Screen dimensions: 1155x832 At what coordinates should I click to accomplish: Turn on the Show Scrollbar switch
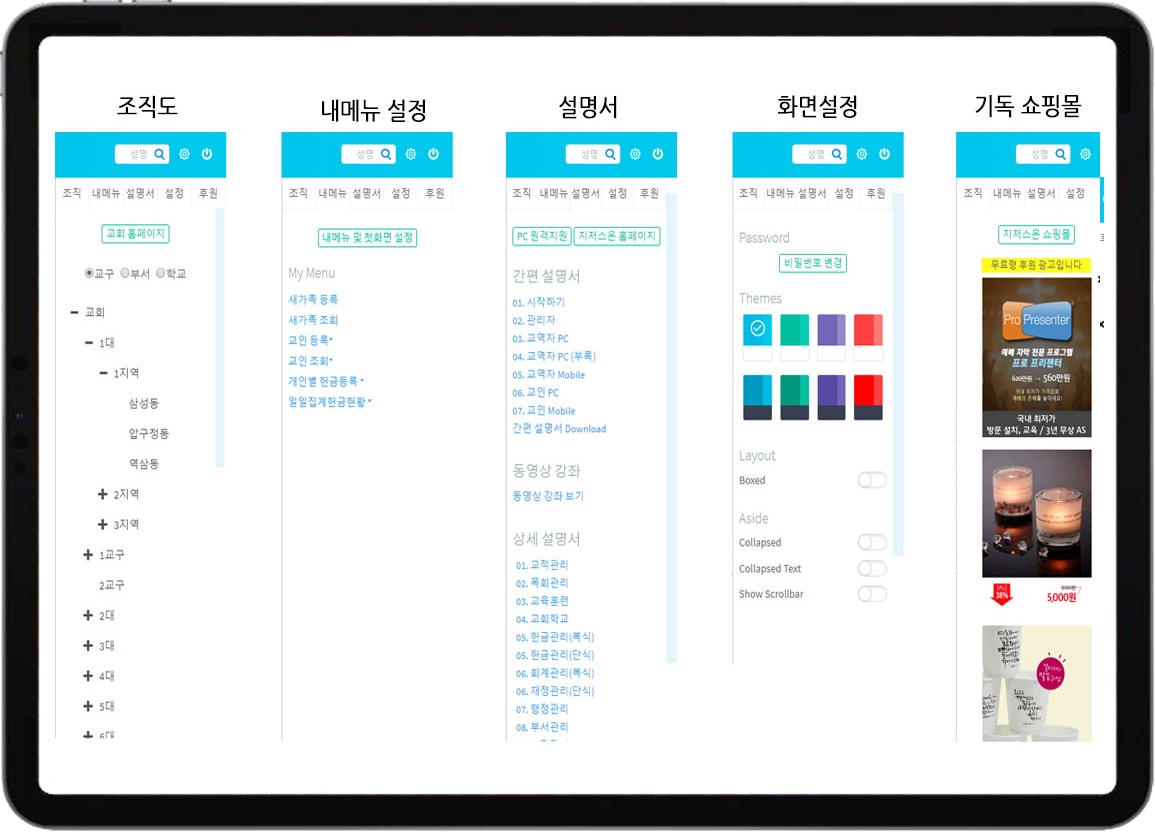point(871,594)
